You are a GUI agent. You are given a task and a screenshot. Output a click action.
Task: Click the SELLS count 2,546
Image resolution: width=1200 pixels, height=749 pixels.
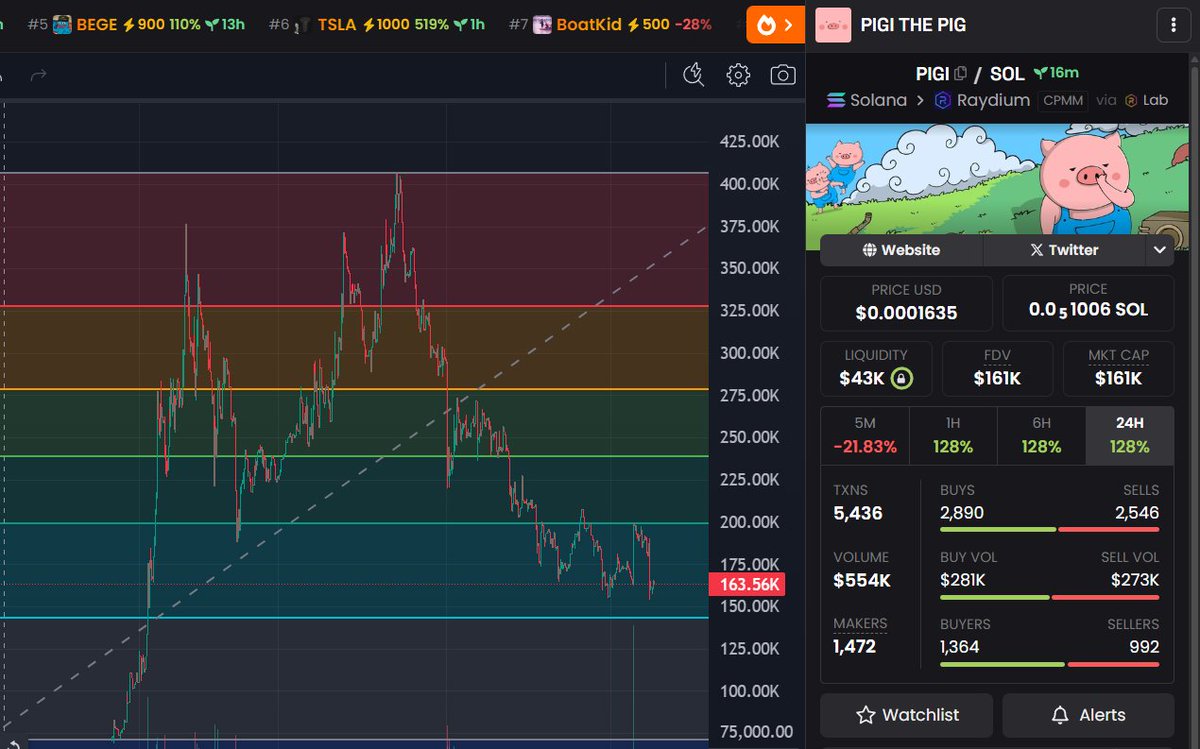[1137, 513]
